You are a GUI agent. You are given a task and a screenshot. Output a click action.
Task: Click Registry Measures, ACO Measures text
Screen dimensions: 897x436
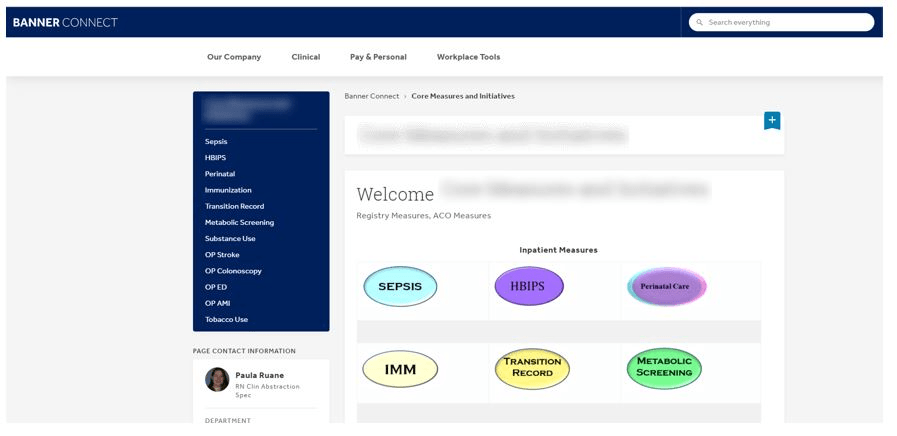pos(423,216)
